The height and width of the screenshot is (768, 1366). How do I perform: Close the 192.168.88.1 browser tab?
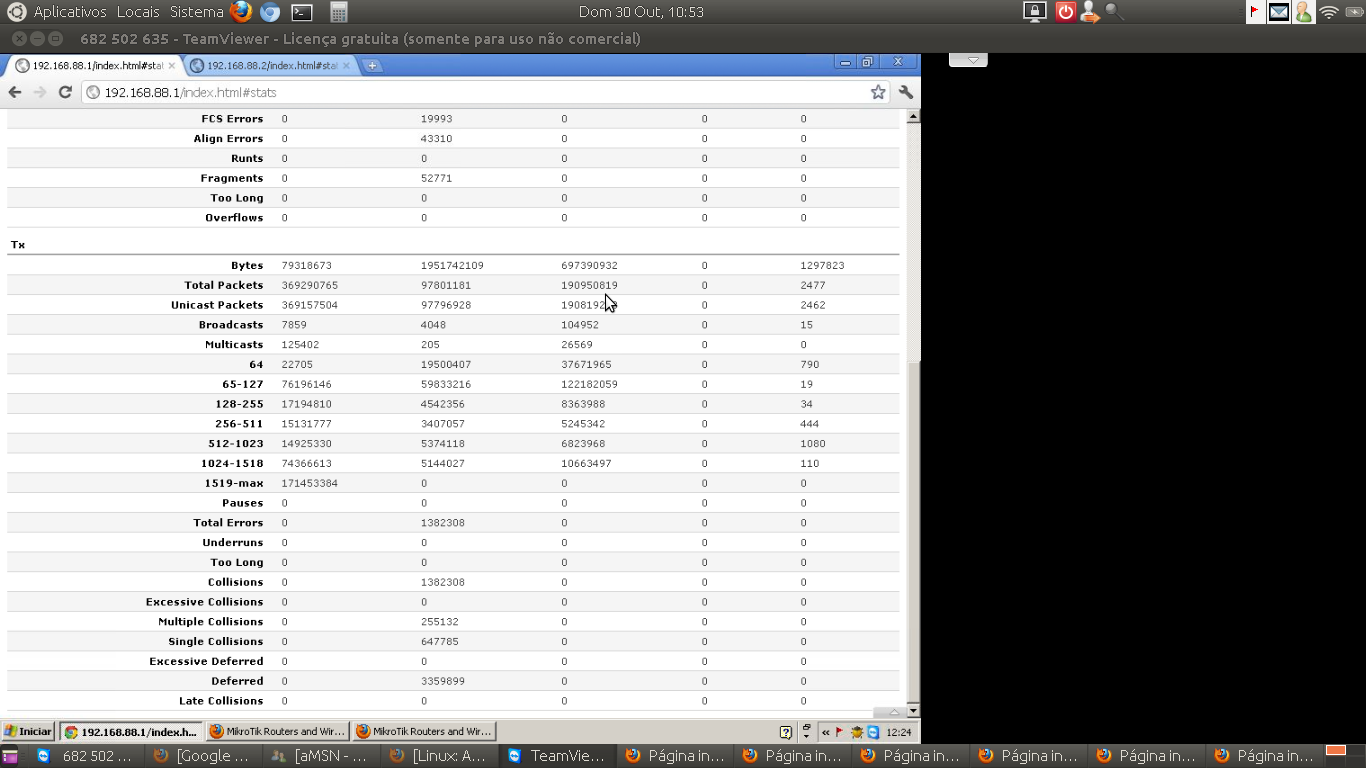(x=172, y=65)
